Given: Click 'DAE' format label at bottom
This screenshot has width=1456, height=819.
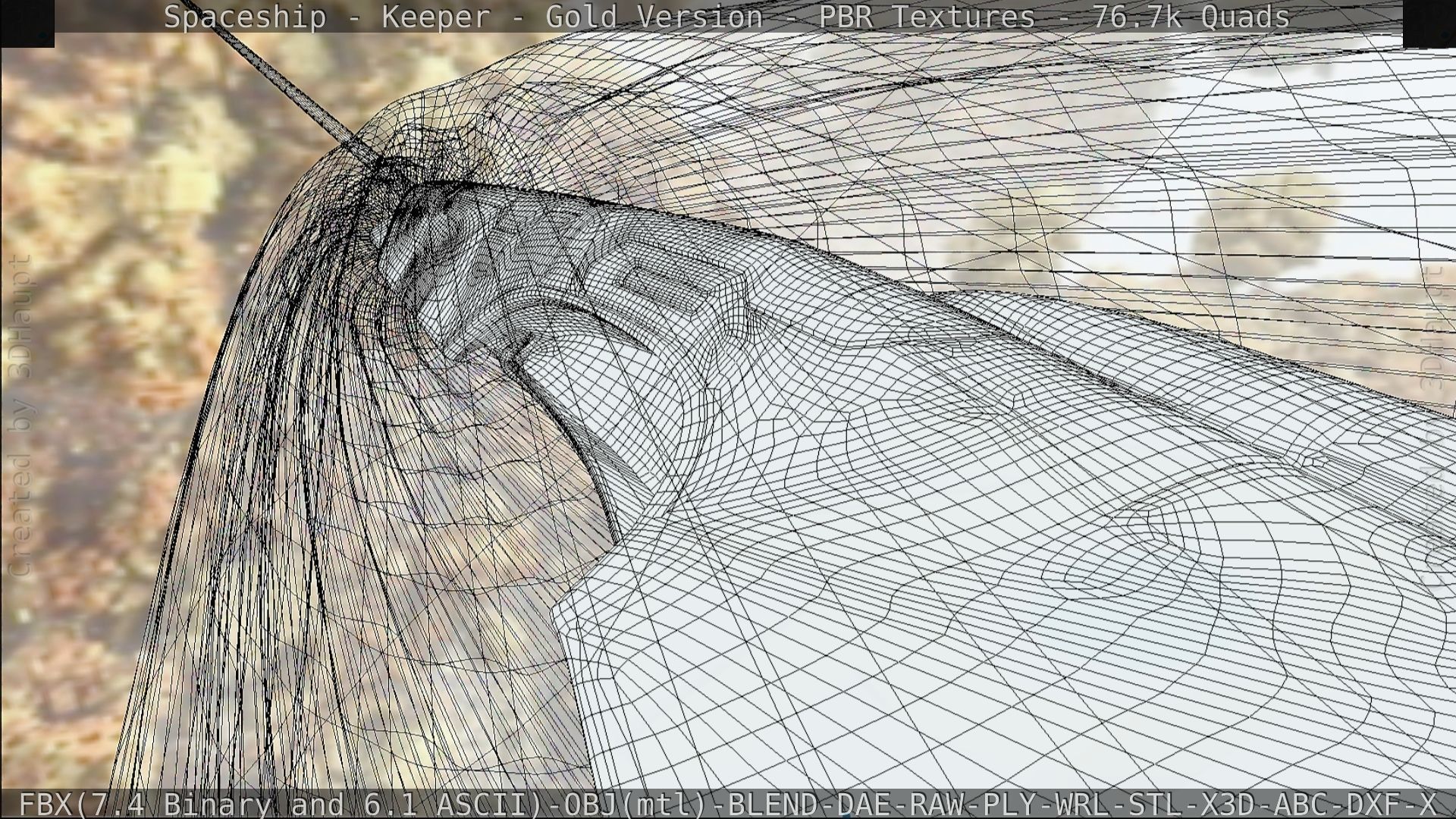Looking at the screenshot, I should tap(862, 804).
